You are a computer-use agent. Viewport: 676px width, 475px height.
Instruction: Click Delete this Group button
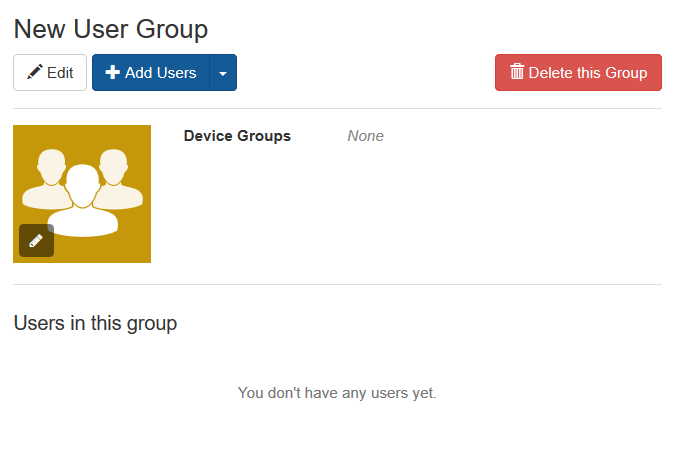pos(578,72)
